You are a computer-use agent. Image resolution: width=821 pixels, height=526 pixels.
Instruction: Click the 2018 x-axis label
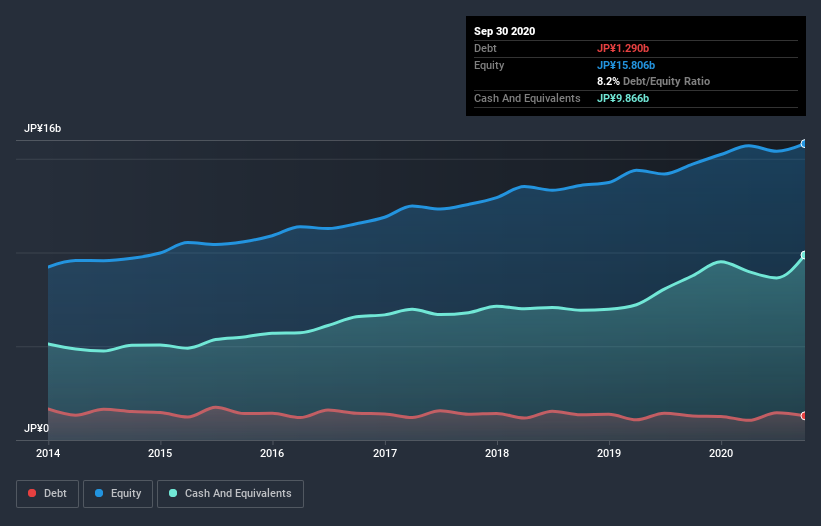click(497, 453)
